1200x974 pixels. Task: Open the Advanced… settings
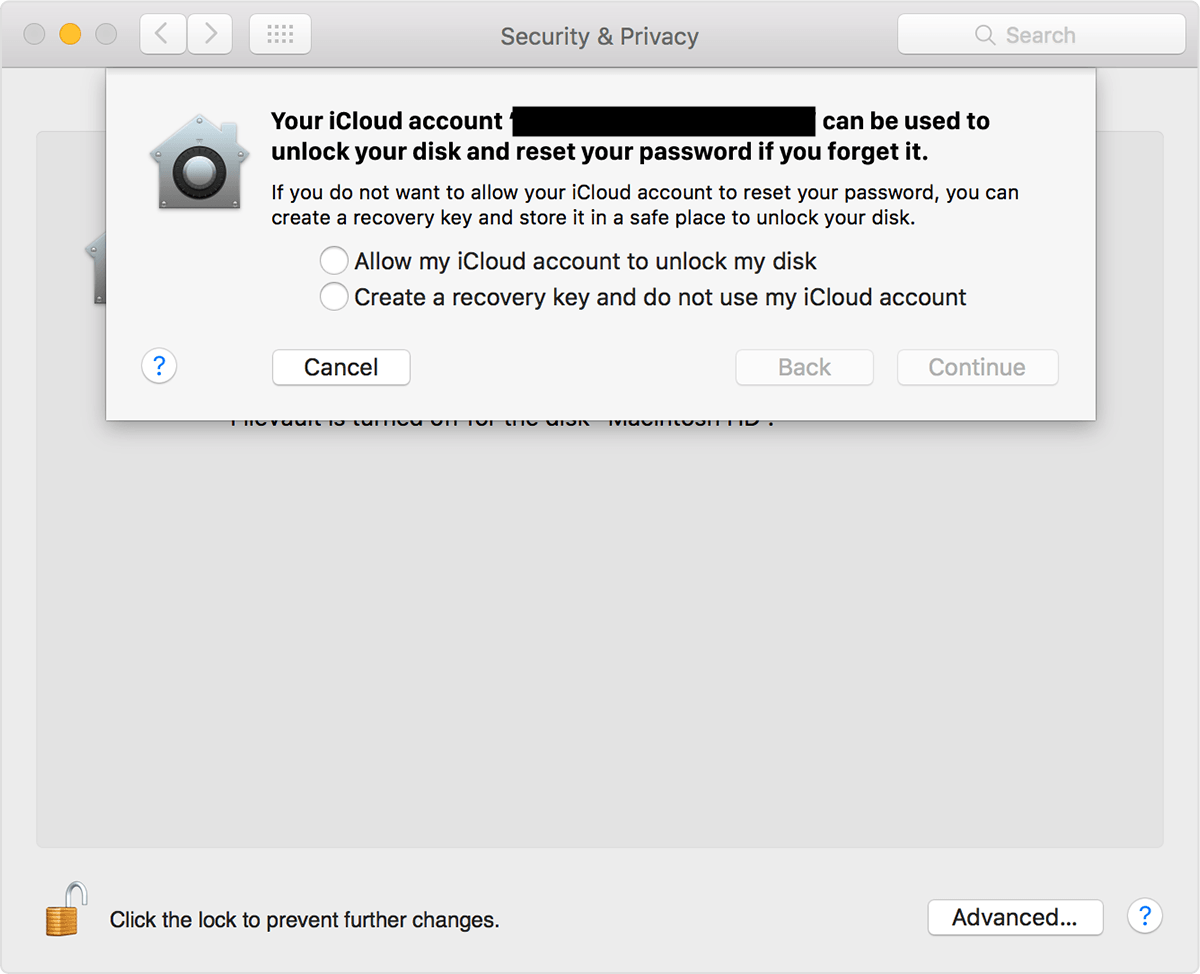(x=1014, y=917)
